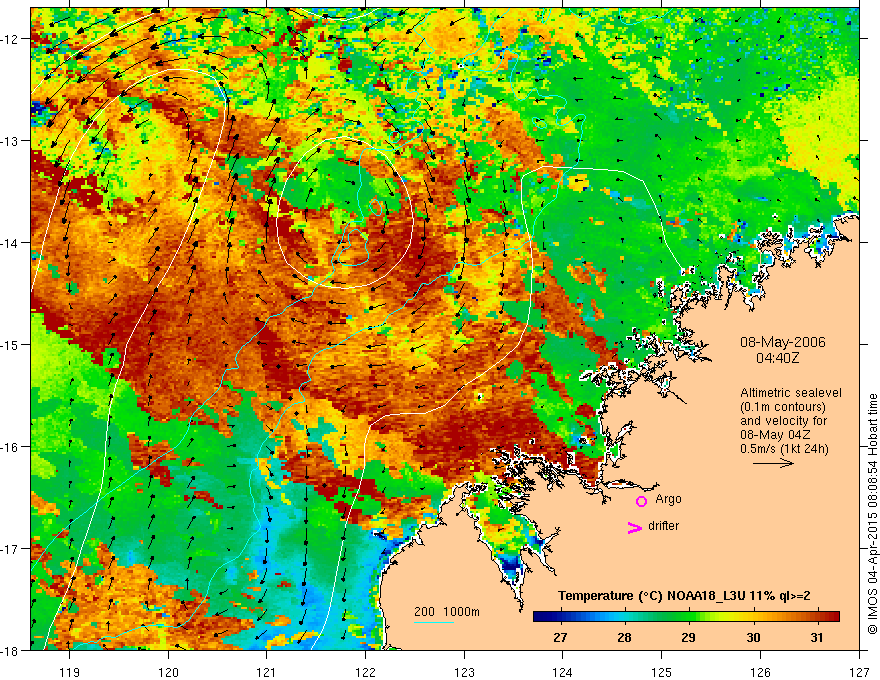Click longitude axis label 127

point(859,672)
